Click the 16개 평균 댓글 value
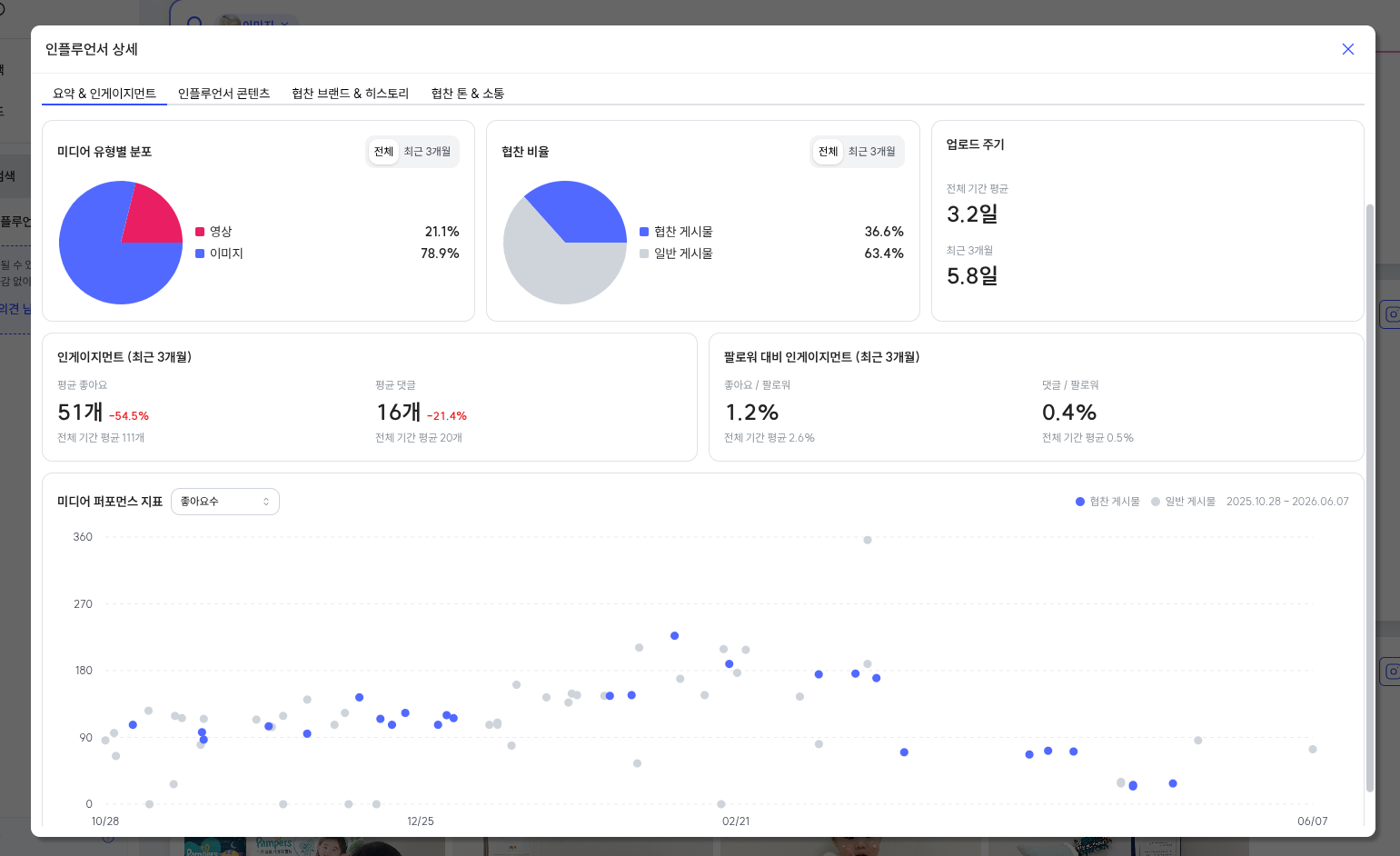The image size is (1400, 856). (x=399, y=413)
